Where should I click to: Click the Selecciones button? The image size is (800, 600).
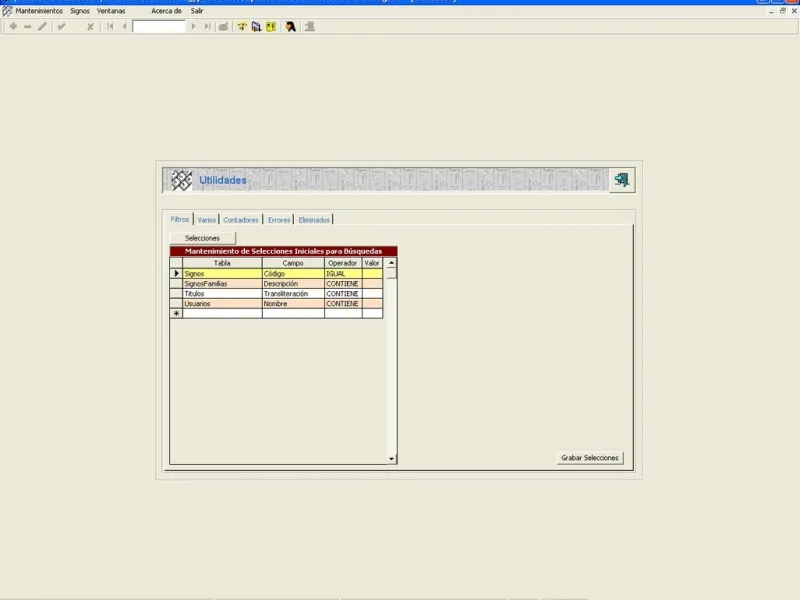point(203,238)
